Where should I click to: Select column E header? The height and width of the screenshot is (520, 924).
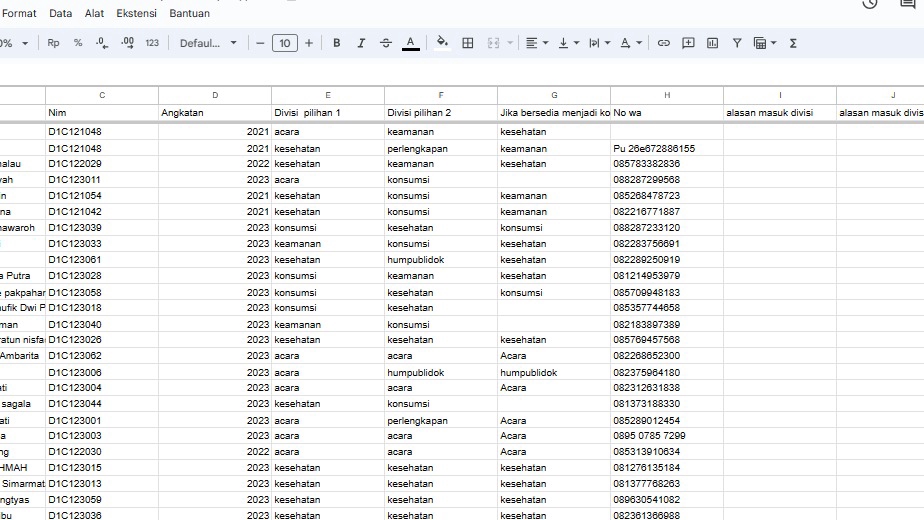click(x=328, y=95)
